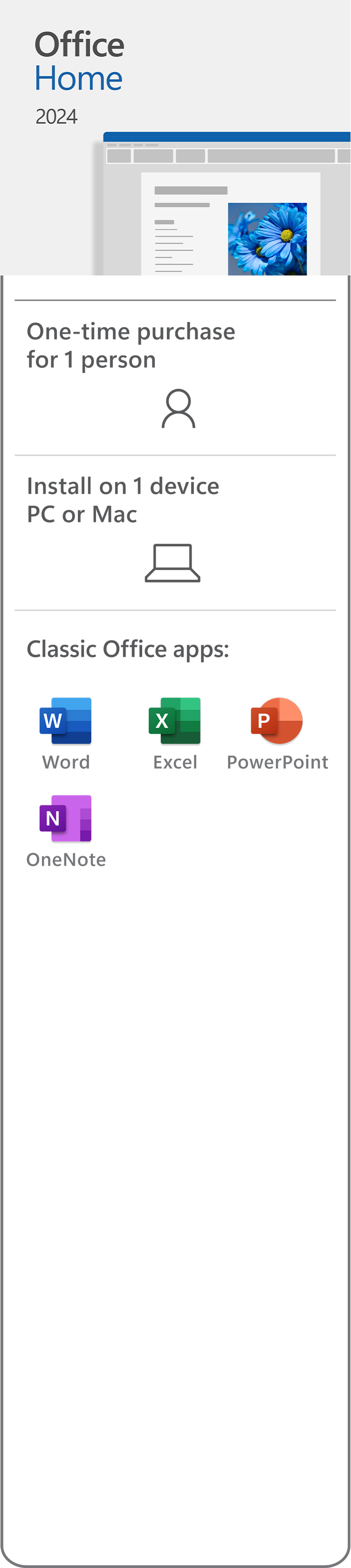This screenshot has width=351, height=1568.
Task: Click the Excel app icon
Action: (175, 721)
